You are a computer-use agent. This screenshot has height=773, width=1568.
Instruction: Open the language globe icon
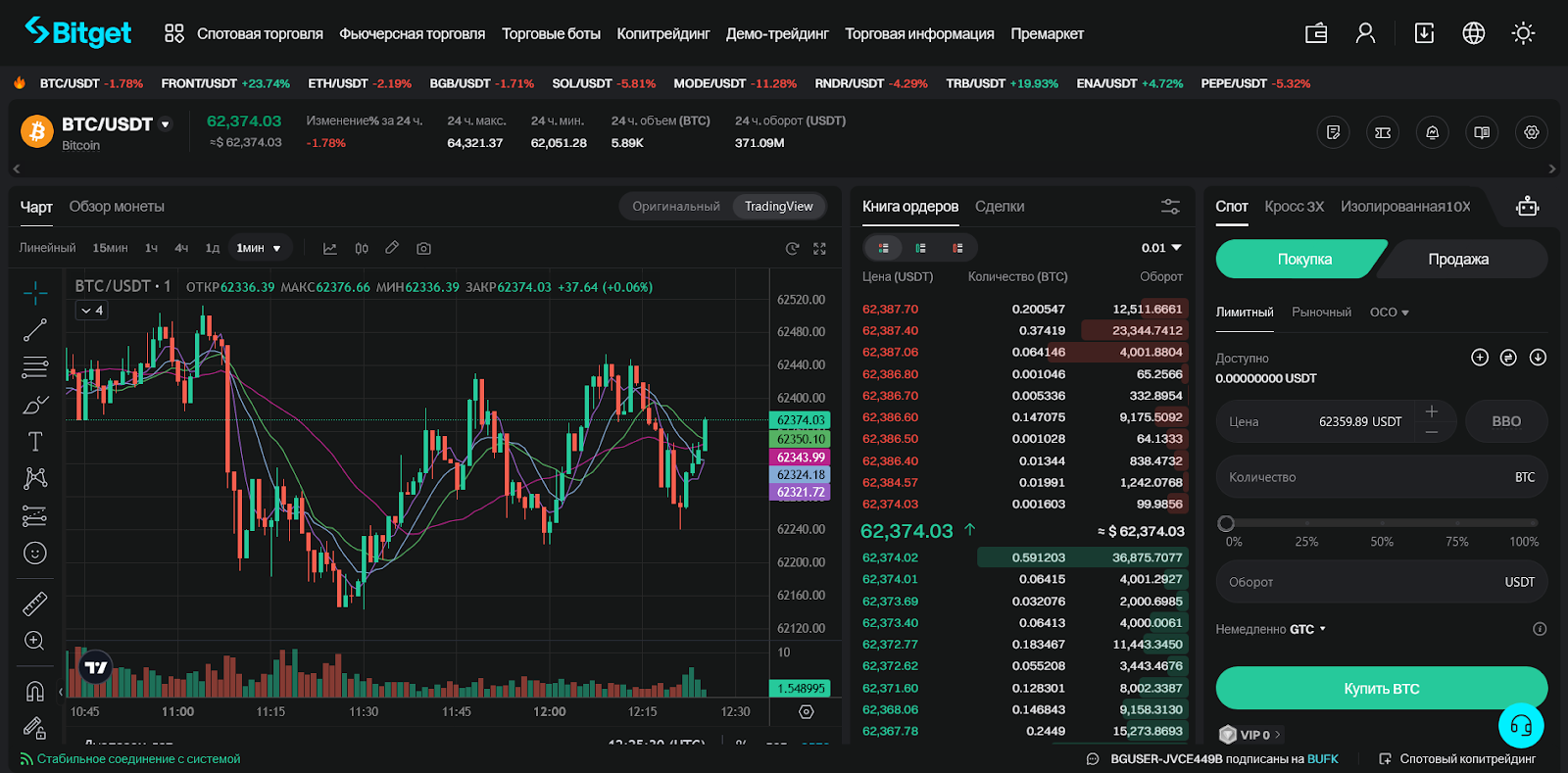1473,33
